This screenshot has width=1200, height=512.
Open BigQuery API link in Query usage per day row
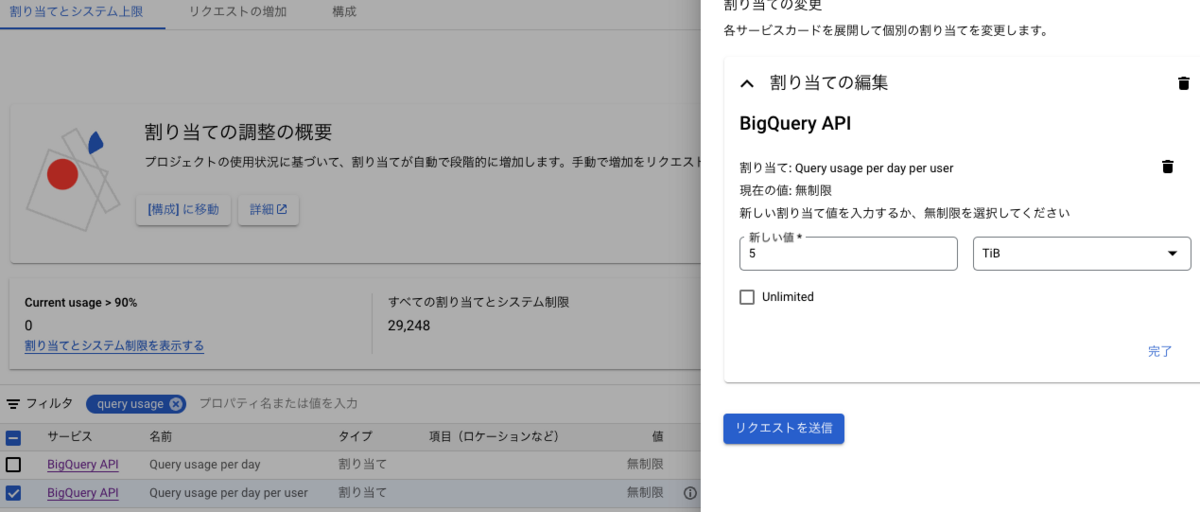pyautogui.click(x=83, y=465)
